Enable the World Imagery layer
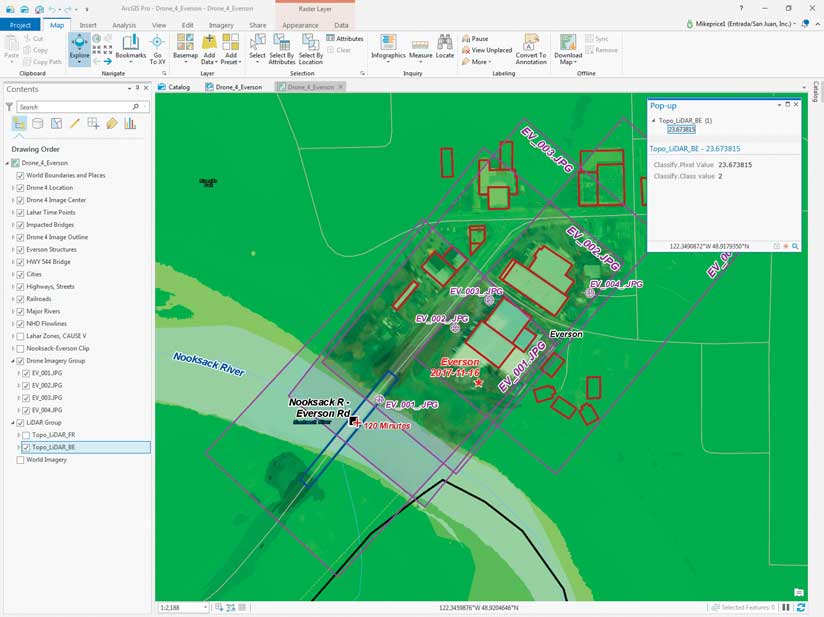The image size is (824, 617). tap(20, 460)
